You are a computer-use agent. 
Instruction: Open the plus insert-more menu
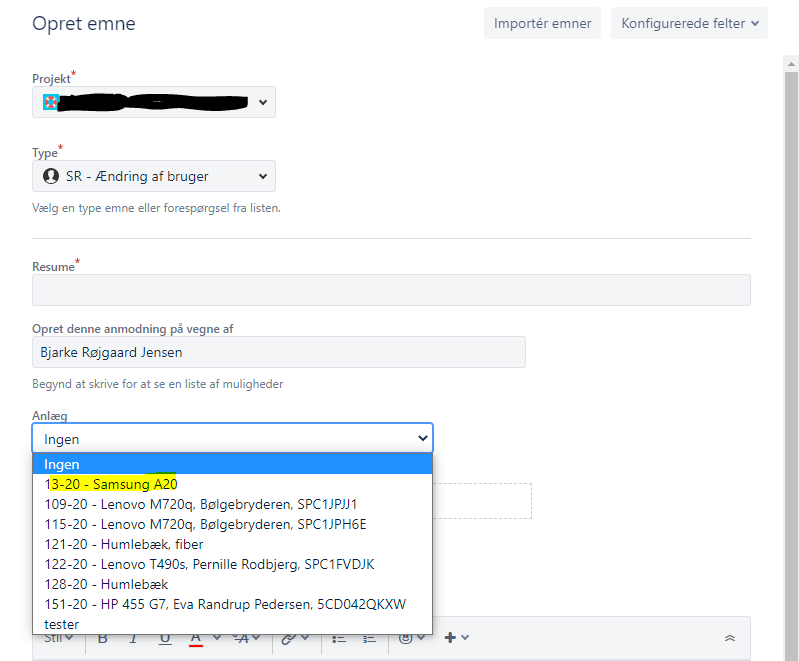[456, 638]
